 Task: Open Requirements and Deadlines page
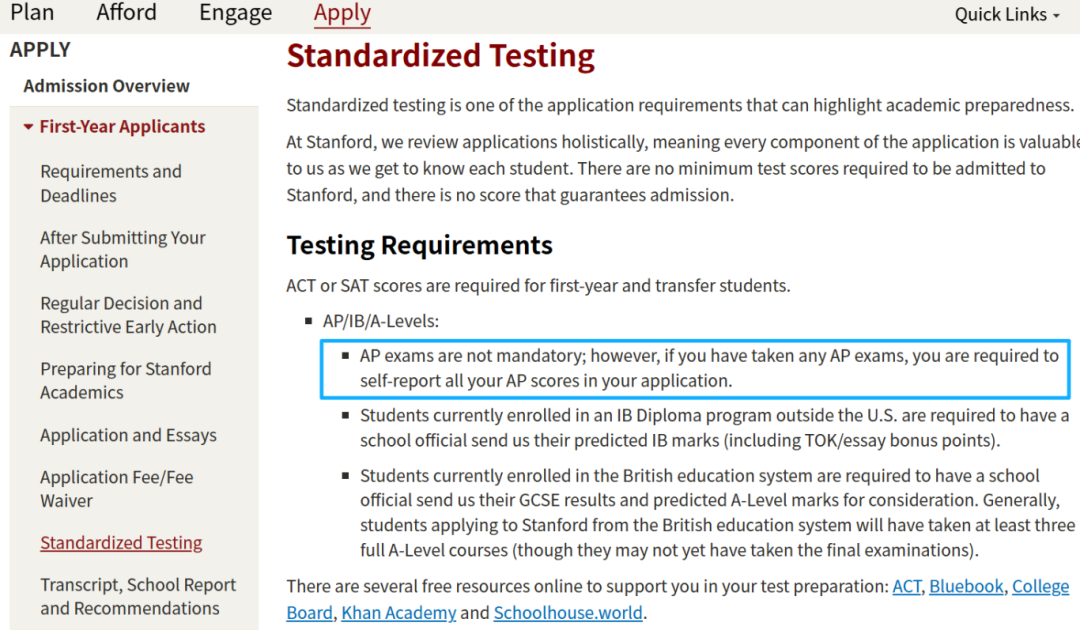click(x=110, y=183)
